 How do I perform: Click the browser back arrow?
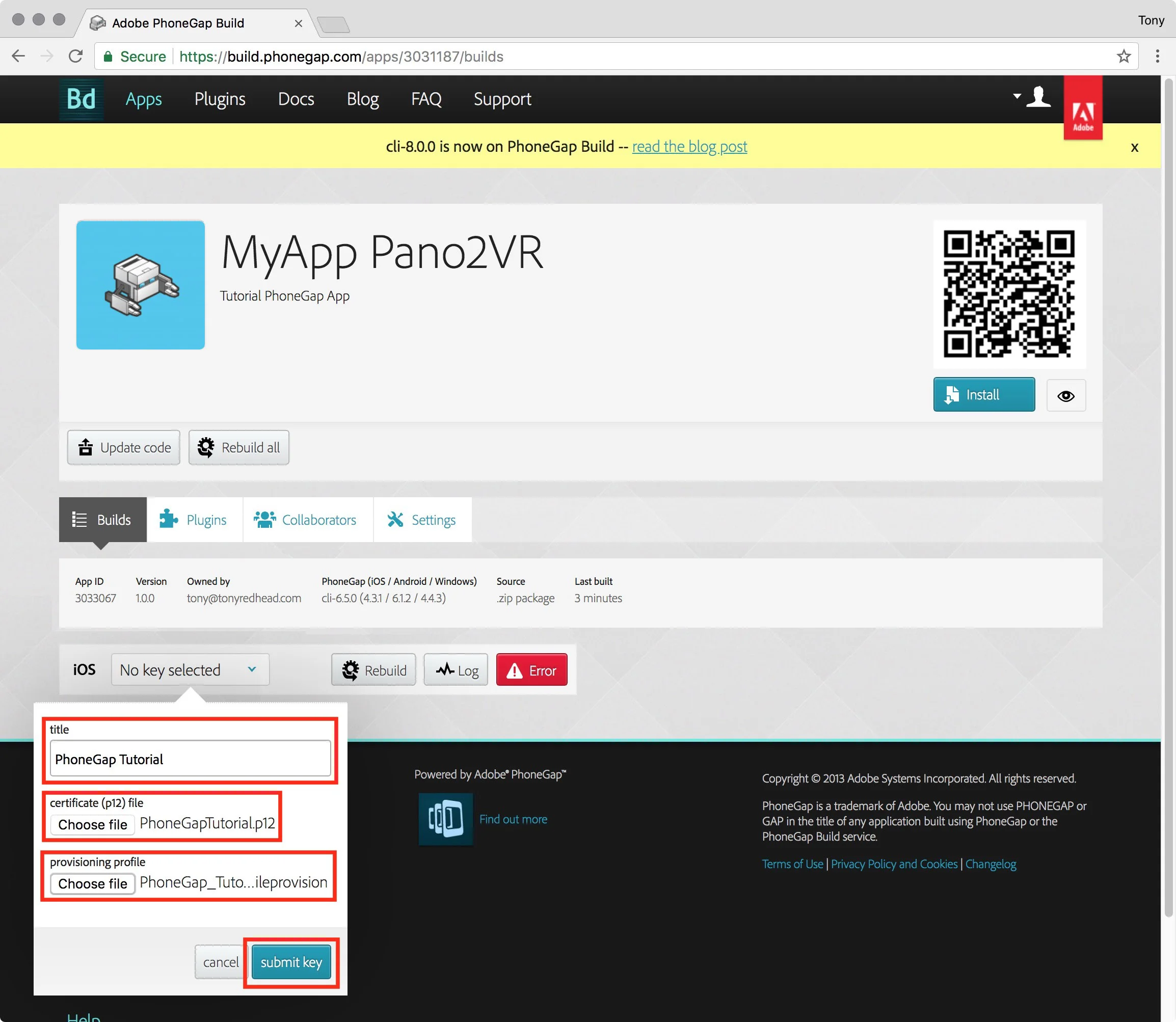pos(18,56)
